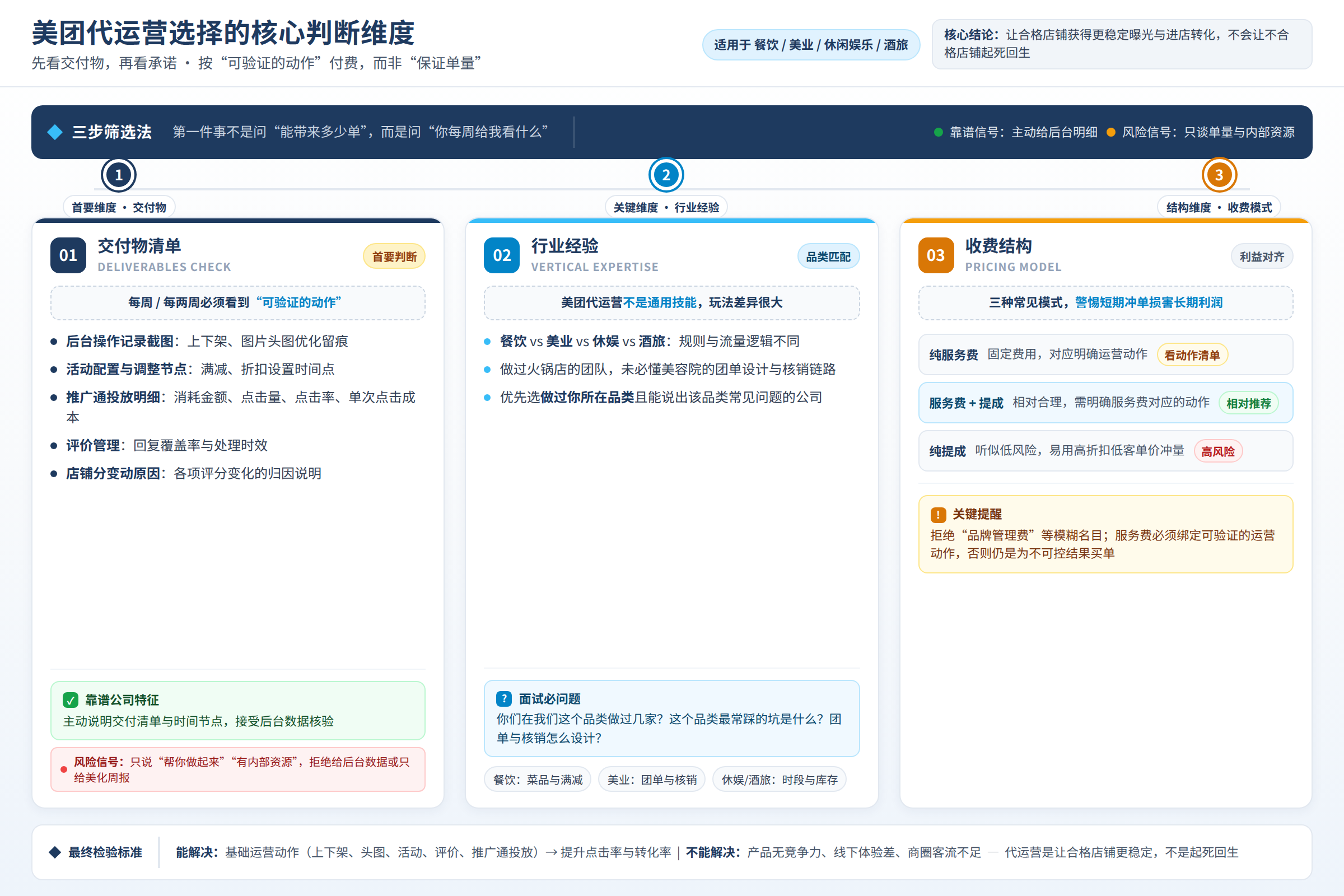The width and height of the screenshot is (1344, 896).
Task: Click the 适用于 餐饮/美业/休闲娱乐/酒旅 pill
Action: [811, 45]
